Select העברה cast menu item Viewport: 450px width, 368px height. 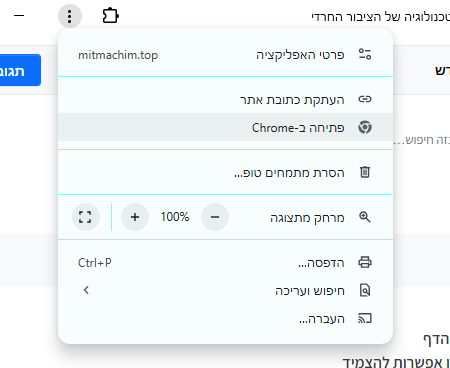tap(225, 319)
